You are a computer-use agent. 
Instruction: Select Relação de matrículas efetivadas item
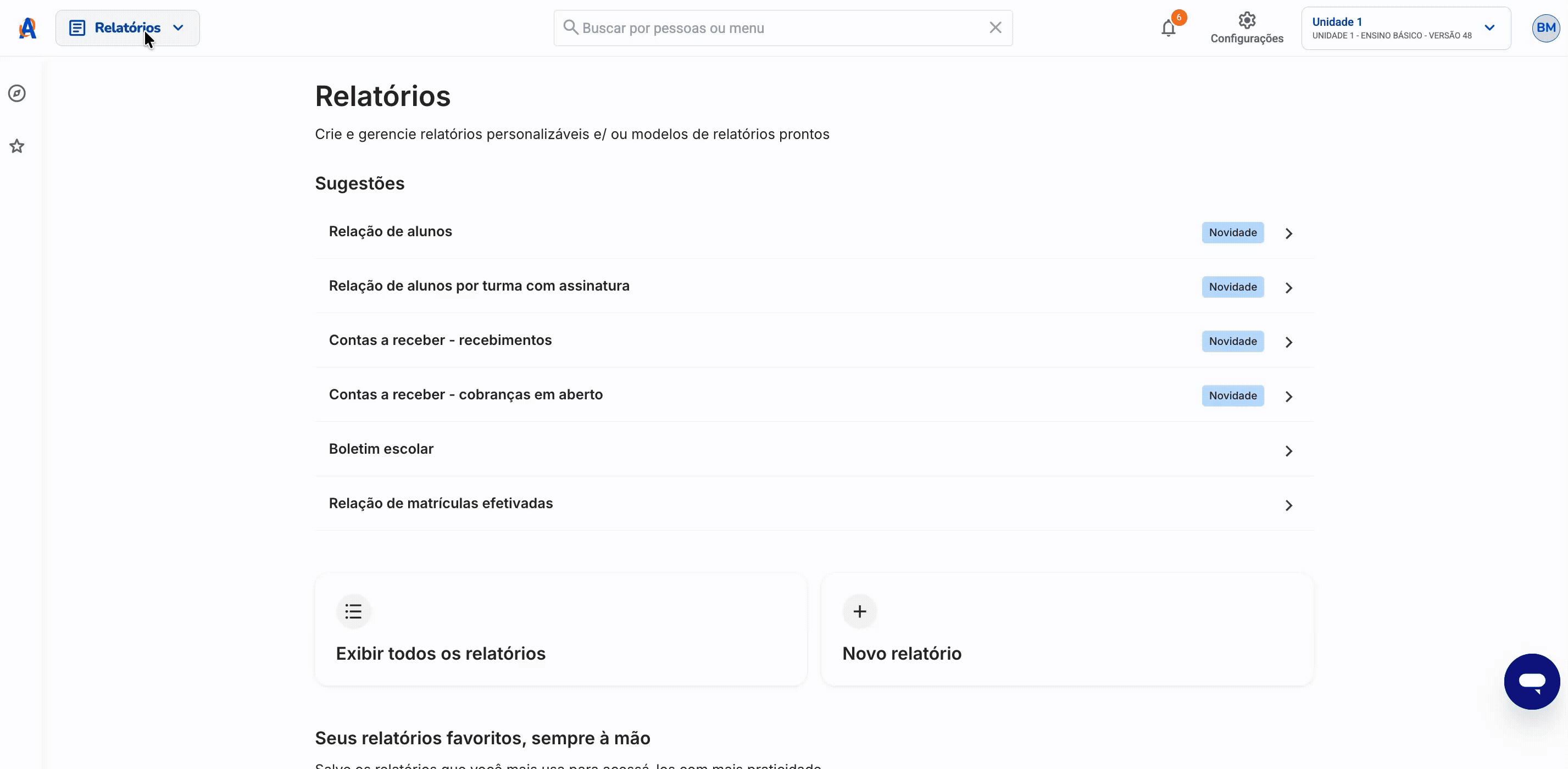(814, 504)
